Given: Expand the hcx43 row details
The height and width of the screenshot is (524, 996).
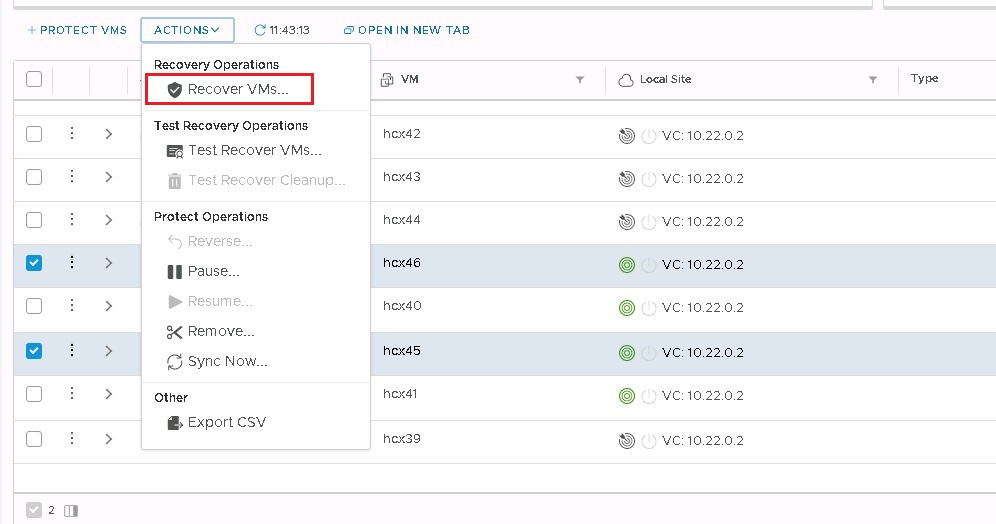Looking at the screenshot, I should (109, 177).
